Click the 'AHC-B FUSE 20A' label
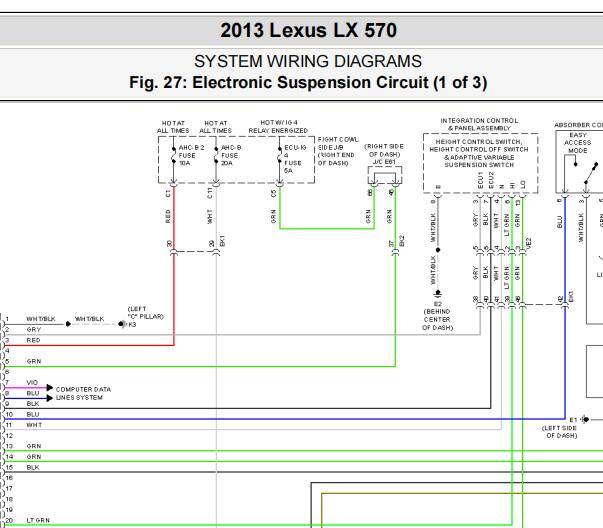Viewport: 603px width, 528px height. coord(231,155)
